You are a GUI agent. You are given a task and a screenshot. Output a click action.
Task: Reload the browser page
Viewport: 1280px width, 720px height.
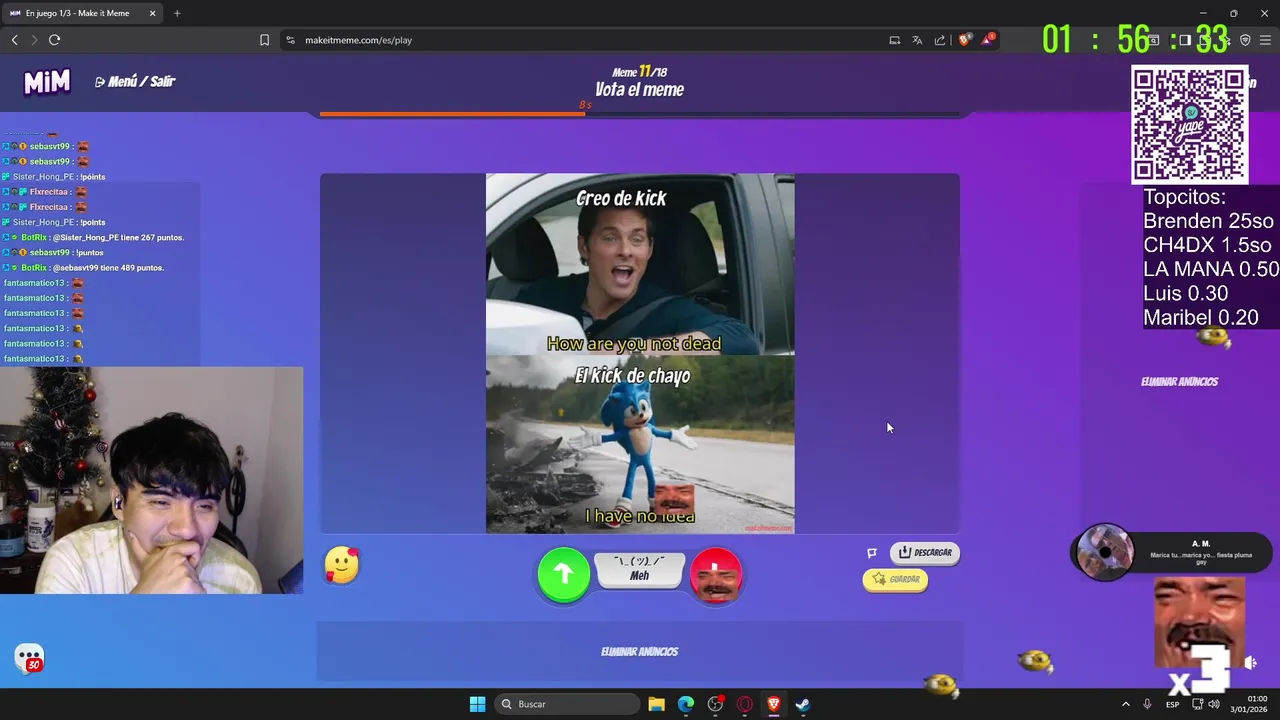click(54, 40)
